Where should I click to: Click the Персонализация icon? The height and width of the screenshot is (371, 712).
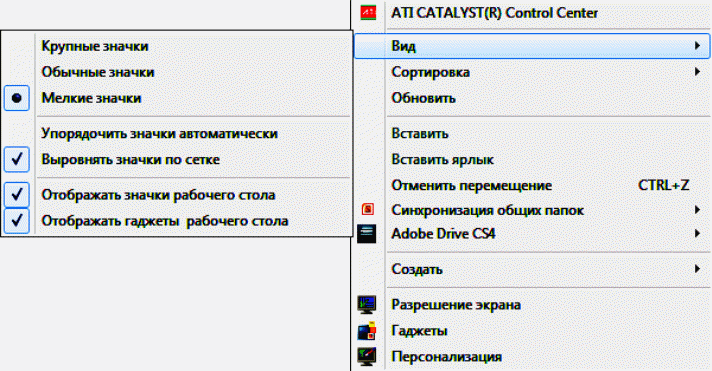pyautogui.click(x=366, y=356)
